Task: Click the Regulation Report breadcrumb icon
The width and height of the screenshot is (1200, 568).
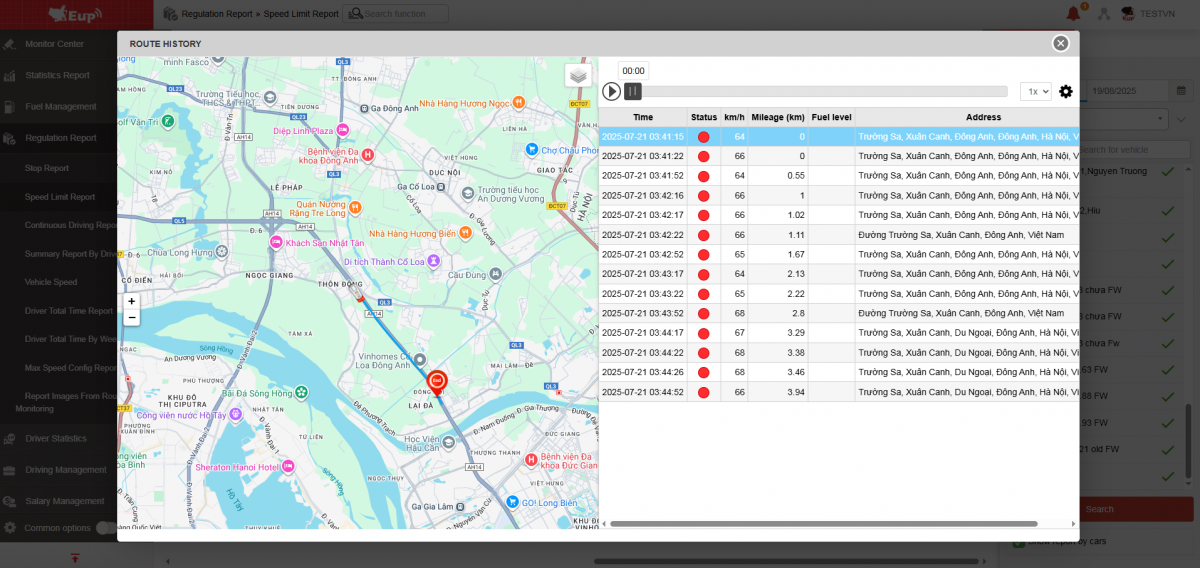Action: point(169,14)
